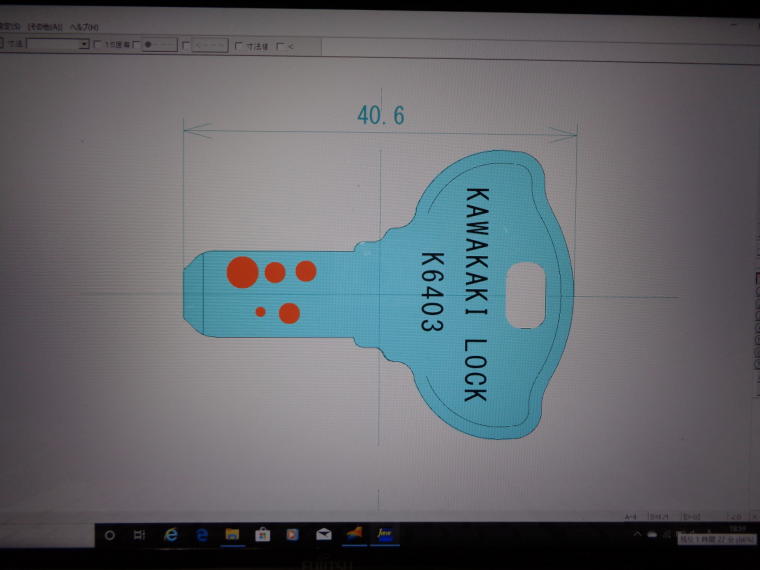The width and height of the screenshot is (760, 570).
Task: Select the smallest orange dot on key blade
Action: [260, 312]
